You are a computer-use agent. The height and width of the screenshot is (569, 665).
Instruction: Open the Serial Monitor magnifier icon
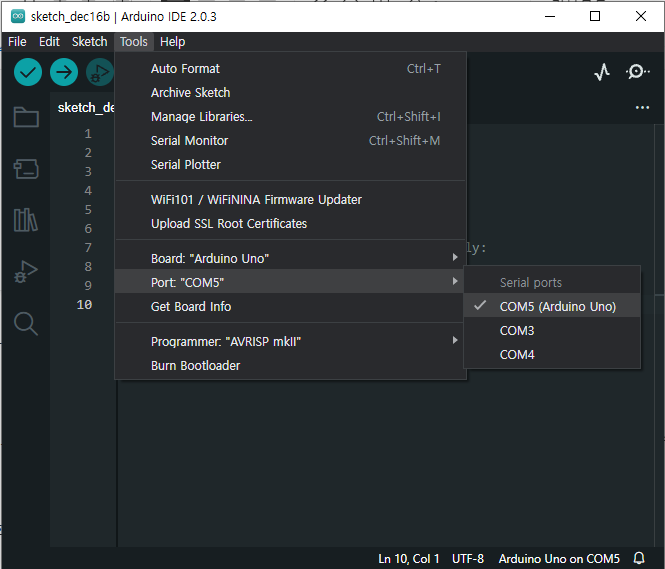coord(637,72)
